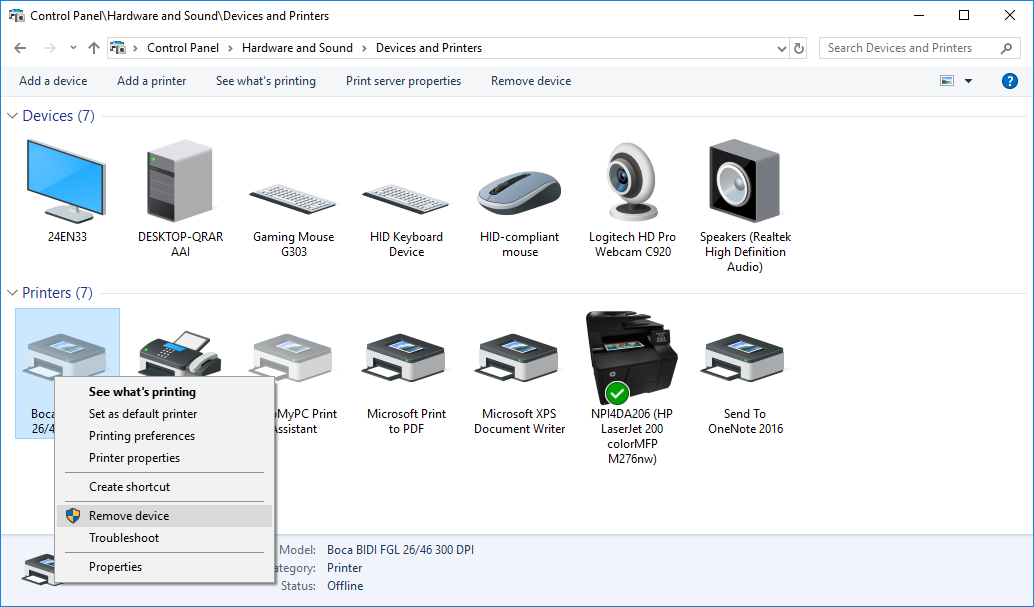Select the GoToMyPC Print Assistant printer icon
1034x607 pixels.
click(x=293, y=357)
